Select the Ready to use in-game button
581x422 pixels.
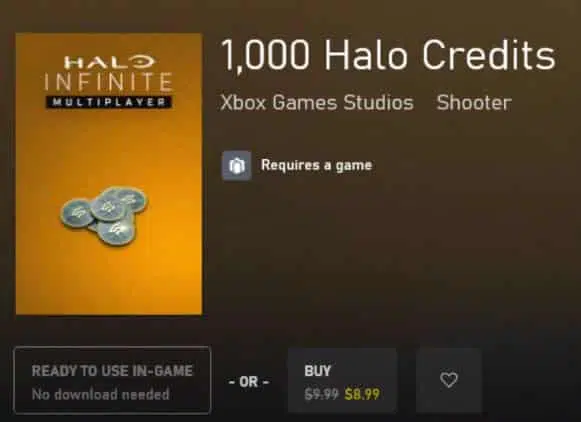[112, 380]
